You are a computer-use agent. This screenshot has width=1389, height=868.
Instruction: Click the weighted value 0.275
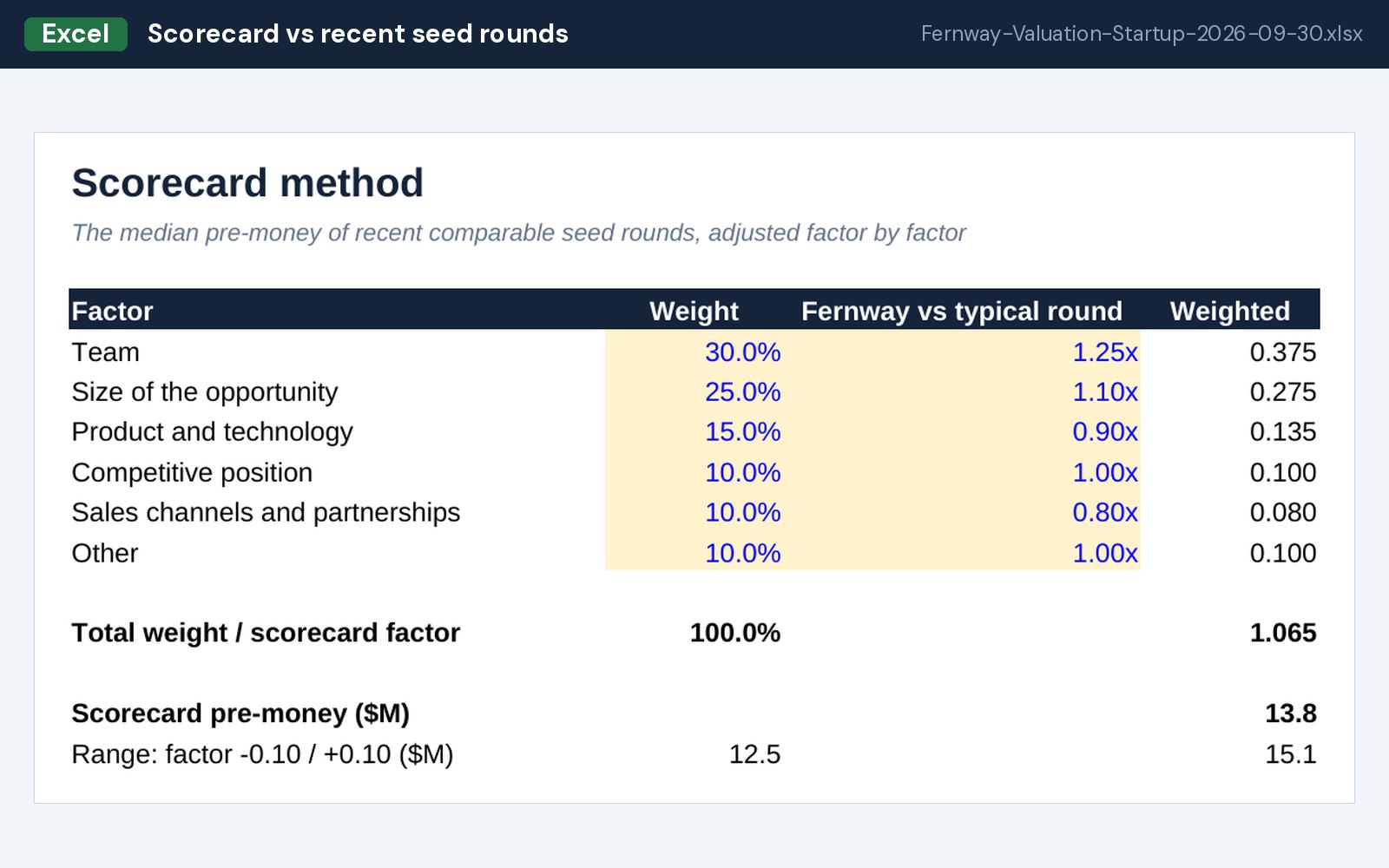point(1282,391)
